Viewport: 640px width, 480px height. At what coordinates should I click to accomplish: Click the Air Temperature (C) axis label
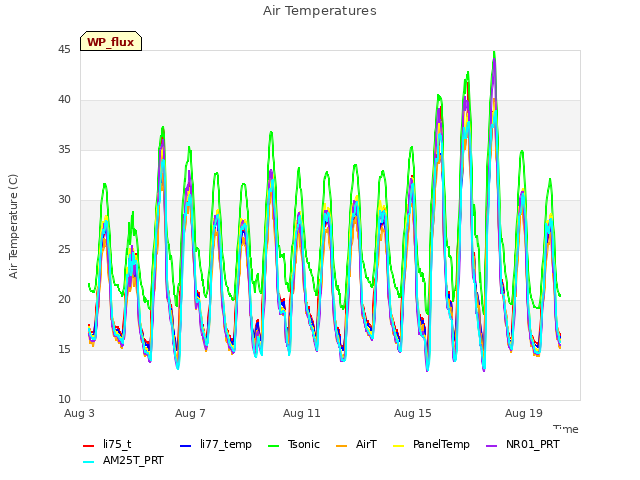click(x=13, y=227)
